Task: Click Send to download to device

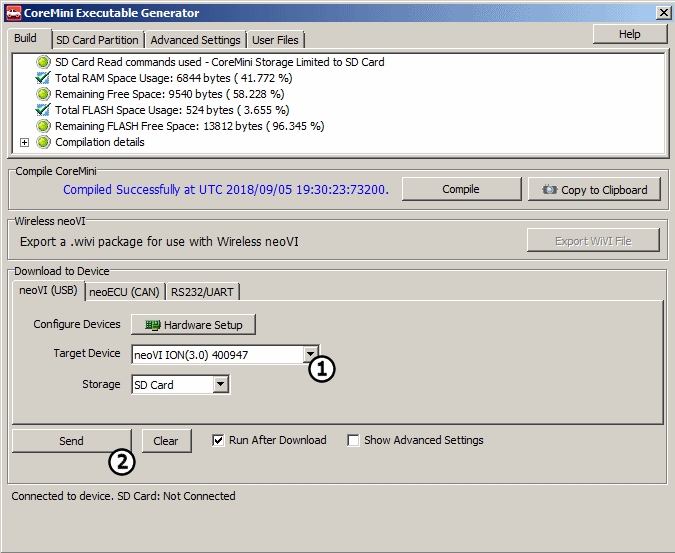Action: [x=71, y=441]
